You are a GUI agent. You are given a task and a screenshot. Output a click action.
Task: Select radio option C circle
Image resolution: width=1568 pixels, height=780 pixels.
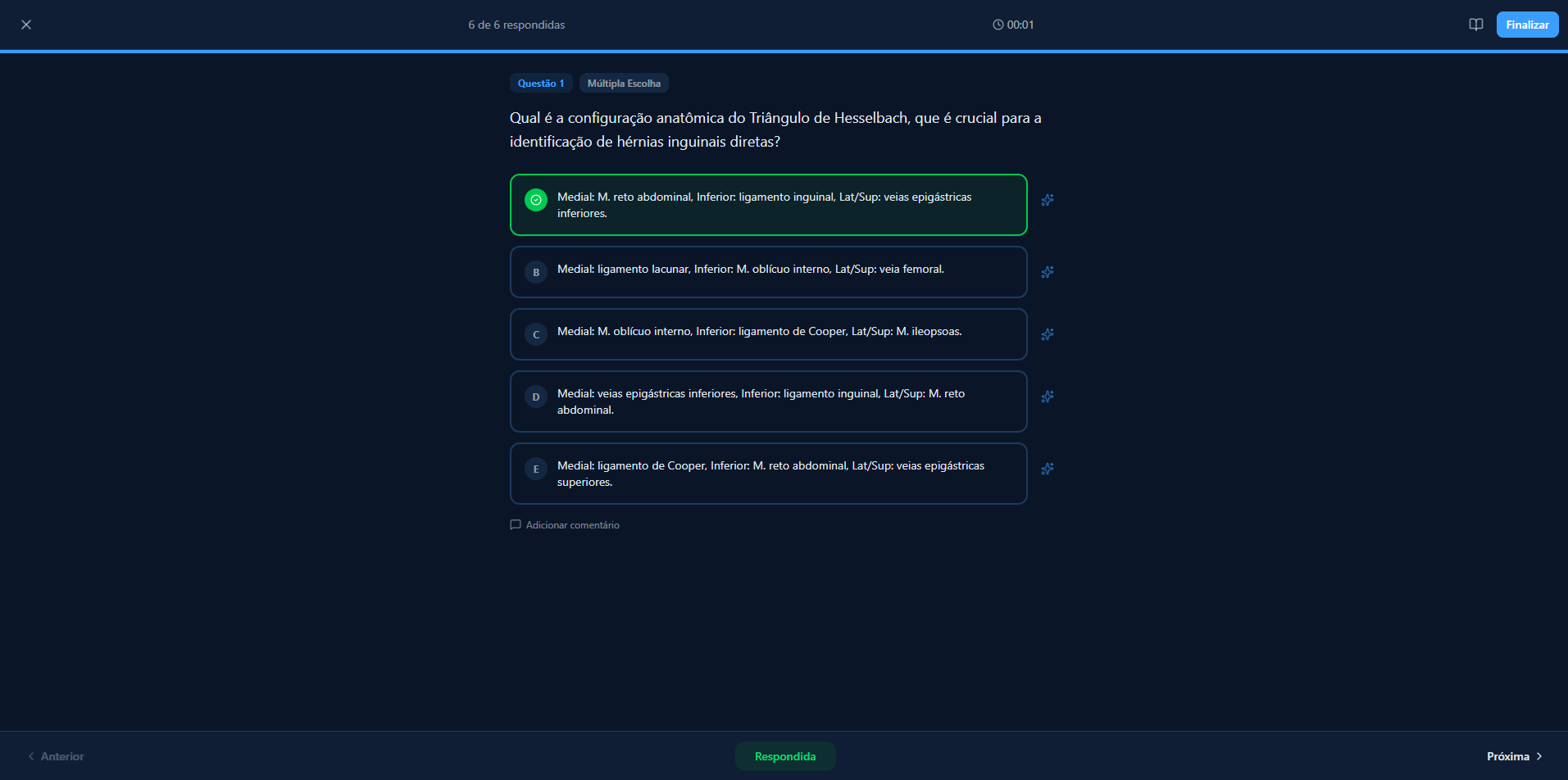pyautogui.click(x=536, y=334)
